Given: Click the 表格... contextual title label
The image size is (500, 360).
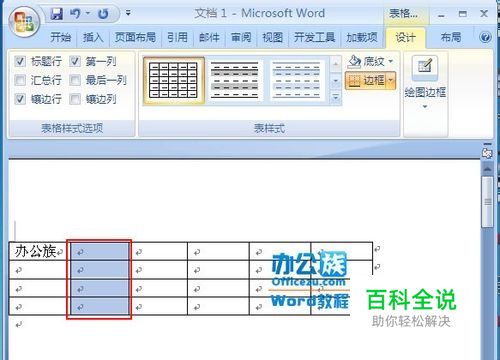Looking at the screenshot, I should [403, 14].
